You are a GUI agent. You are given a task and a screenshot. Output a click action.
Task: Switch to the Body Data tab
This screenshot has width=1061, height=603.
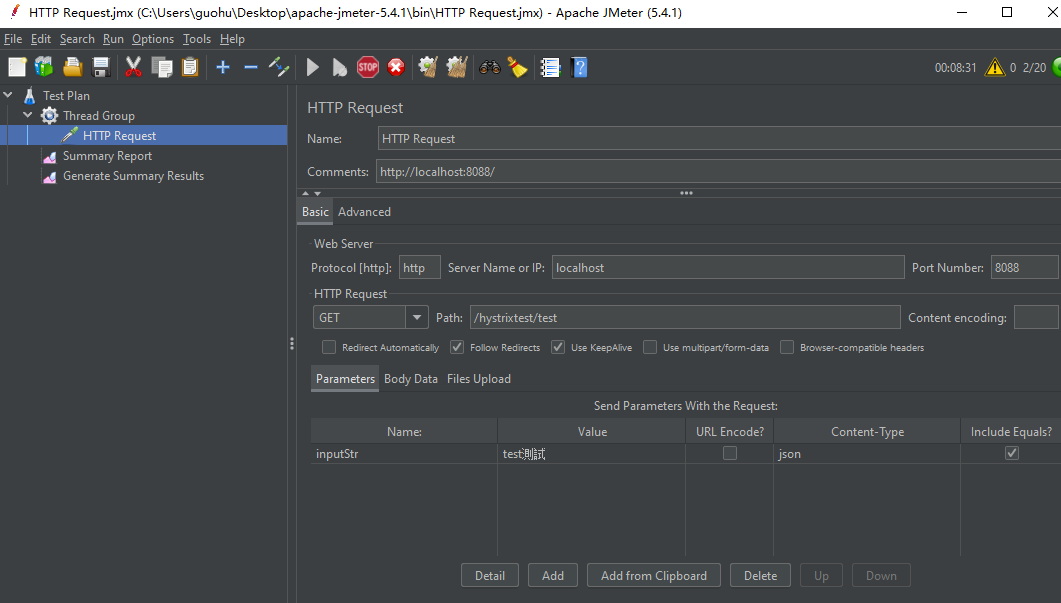(x=411, y=379)
